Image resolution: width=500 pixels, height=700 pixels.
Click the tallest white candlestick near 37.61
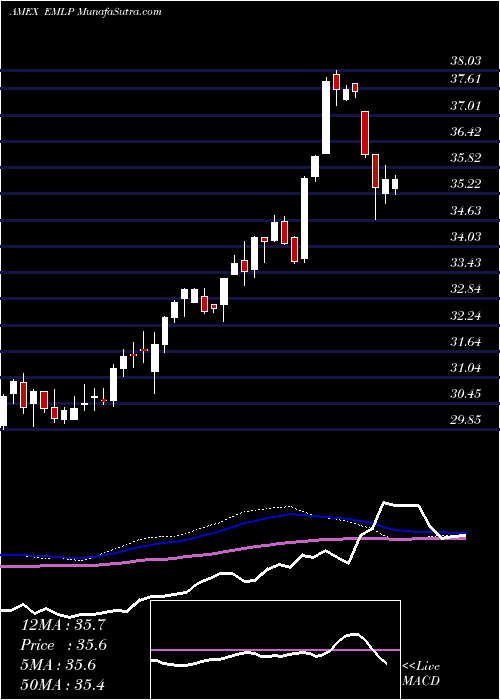326,117
